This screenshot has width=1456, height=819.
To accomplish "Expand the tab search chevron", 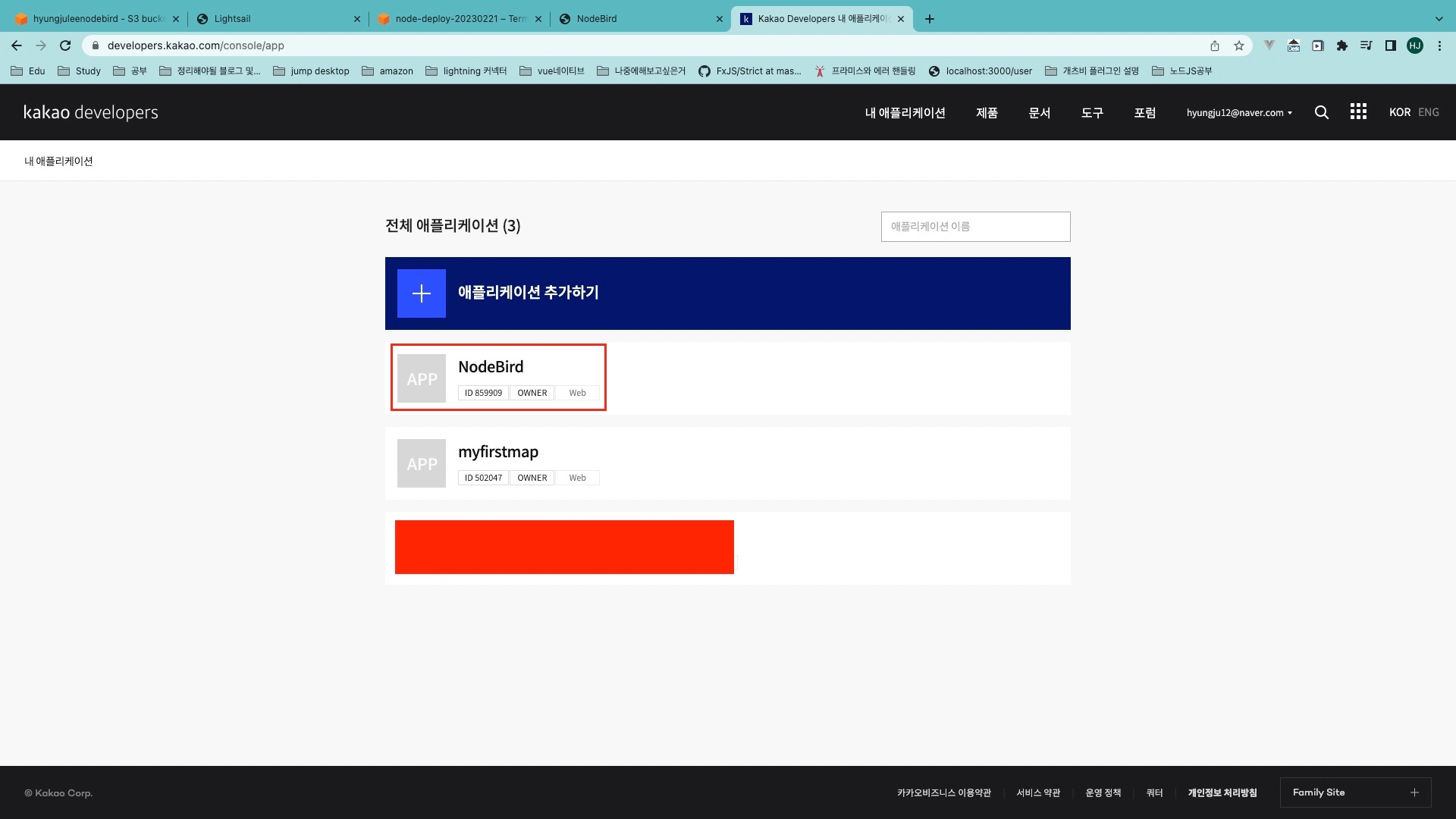I will (1439, 19).
